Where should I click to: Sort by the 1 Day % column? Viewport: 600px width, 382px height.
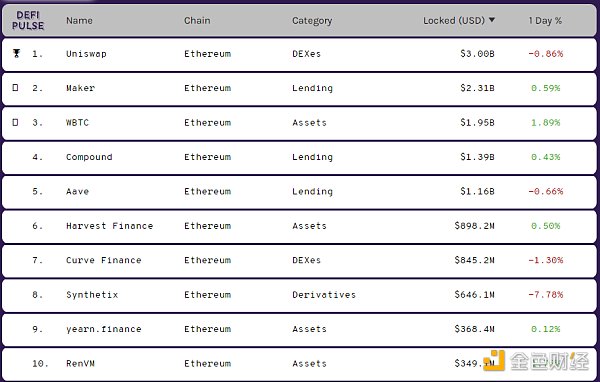click(x=545, y=20)
